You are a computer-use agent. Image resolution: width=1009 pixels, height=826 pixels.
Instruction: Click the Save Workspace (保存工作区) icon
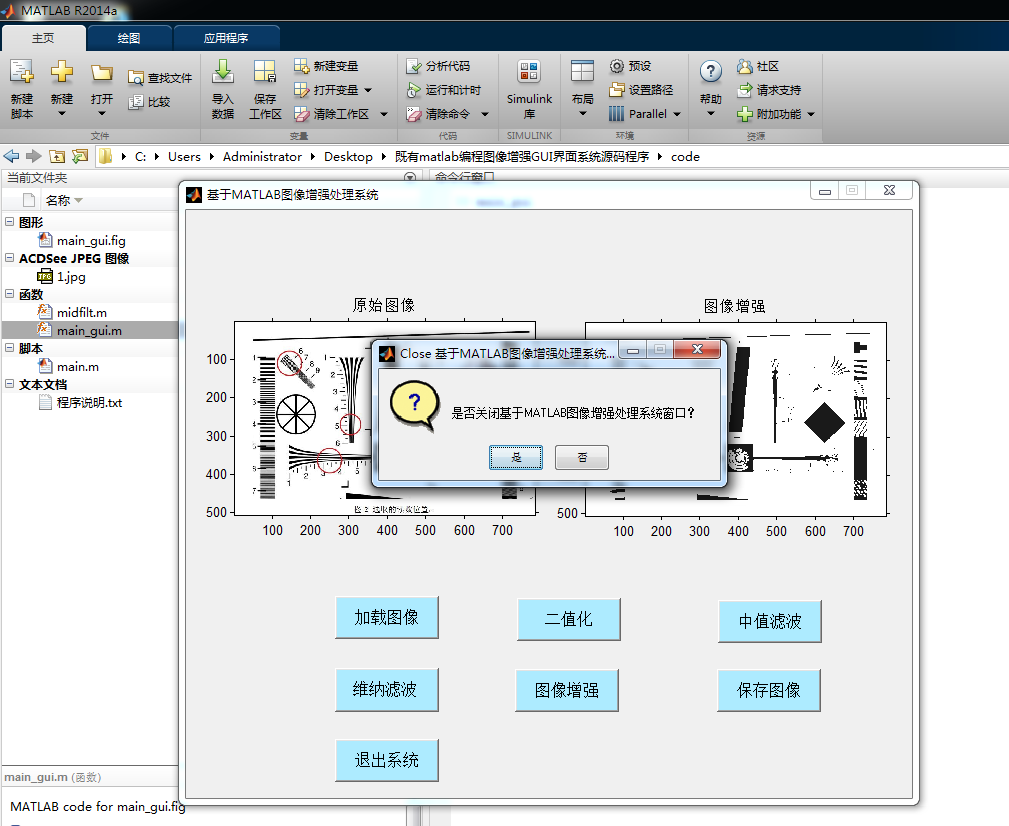(x=264, y=72)
